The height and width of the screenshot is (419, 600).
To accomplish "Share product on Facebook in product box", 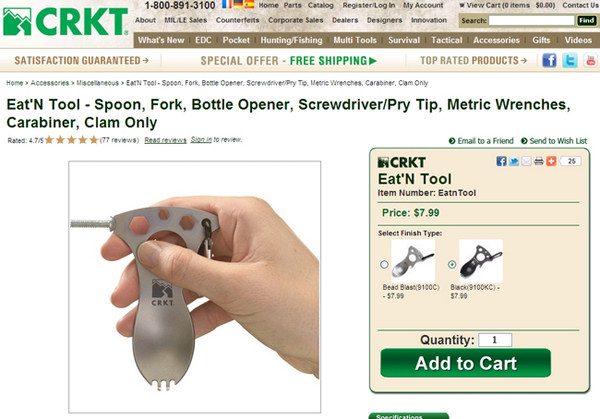I will 501,161.
